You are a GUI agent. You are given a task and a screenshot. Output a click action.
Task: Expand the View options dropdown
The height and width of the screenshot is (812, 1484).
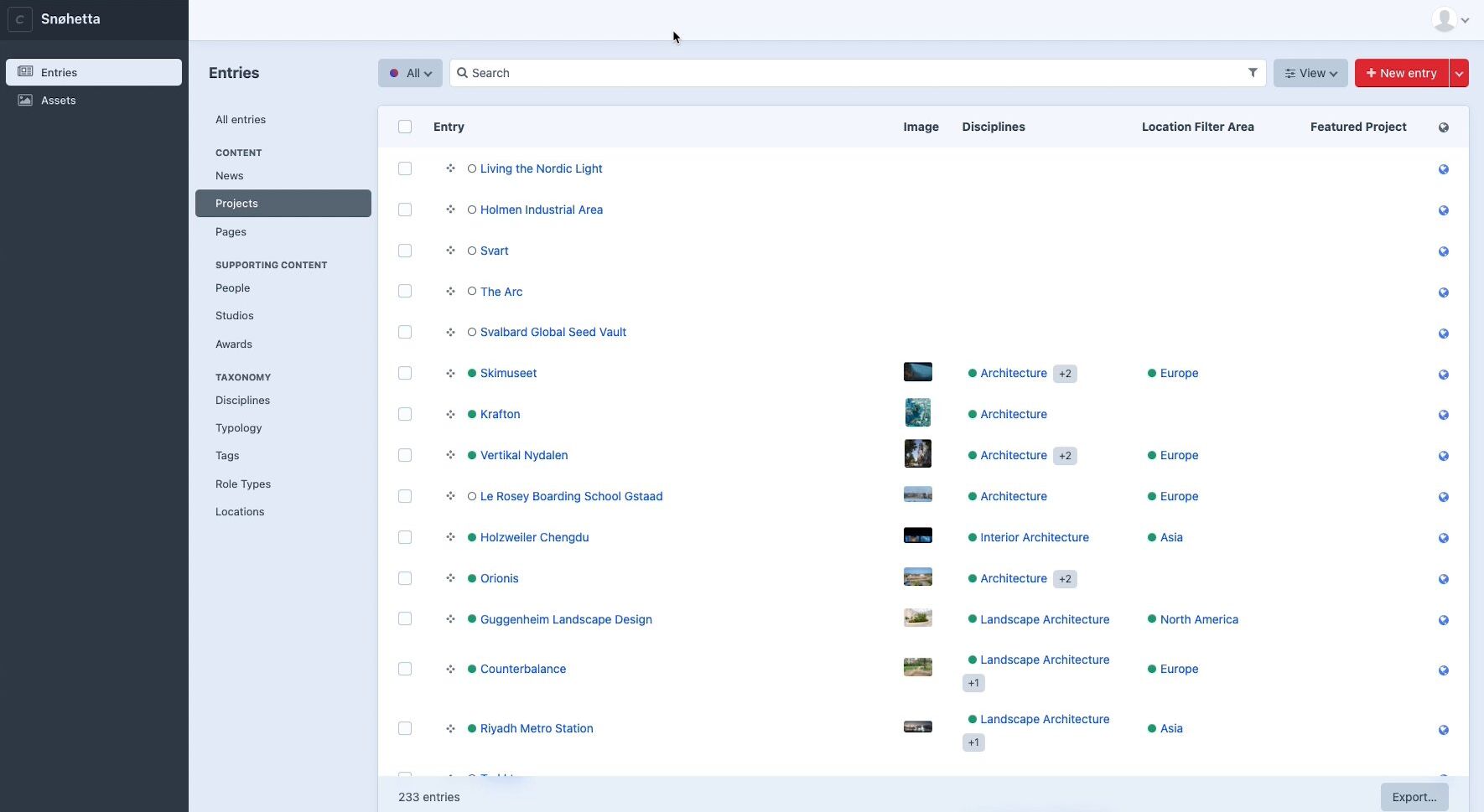pos(1310,73)
